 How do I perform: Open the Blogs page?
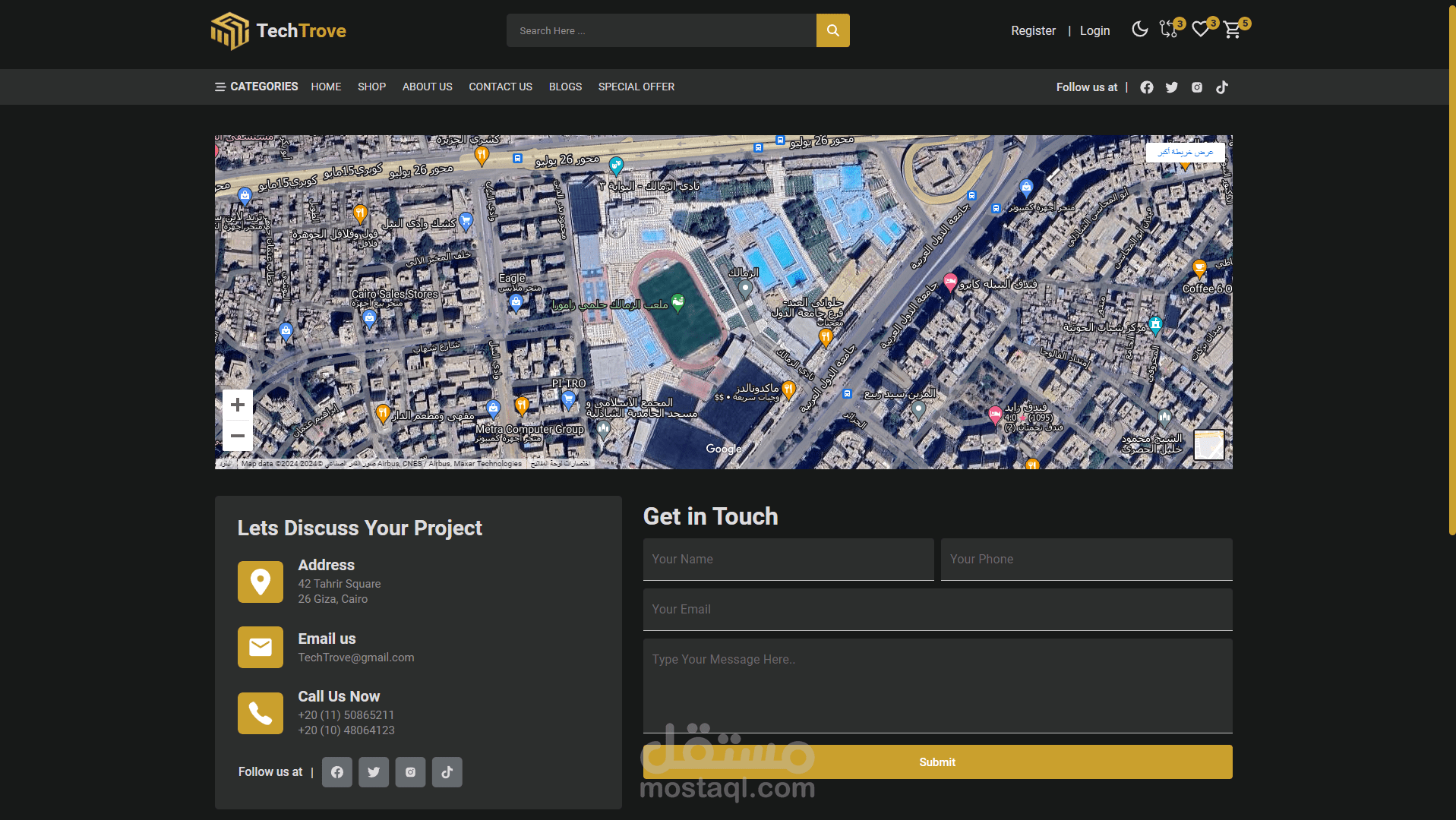click(565, 87)
